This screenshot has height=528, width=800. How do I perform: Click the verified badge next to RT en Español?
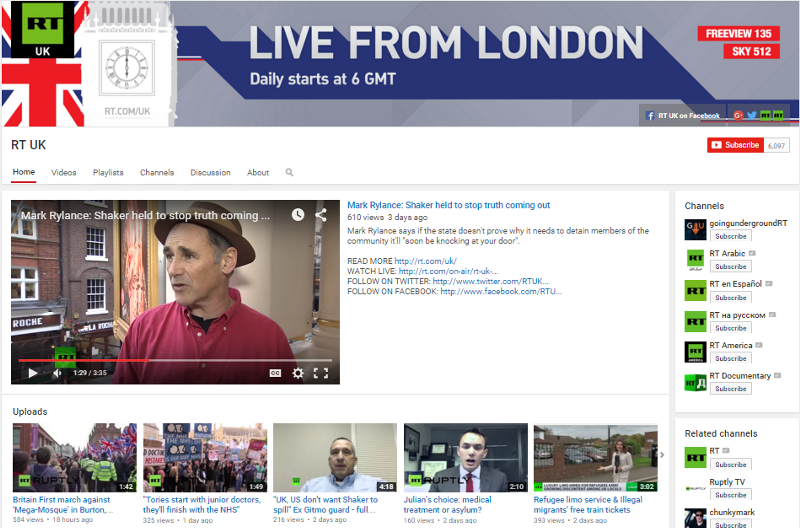[x=769, y=284]
